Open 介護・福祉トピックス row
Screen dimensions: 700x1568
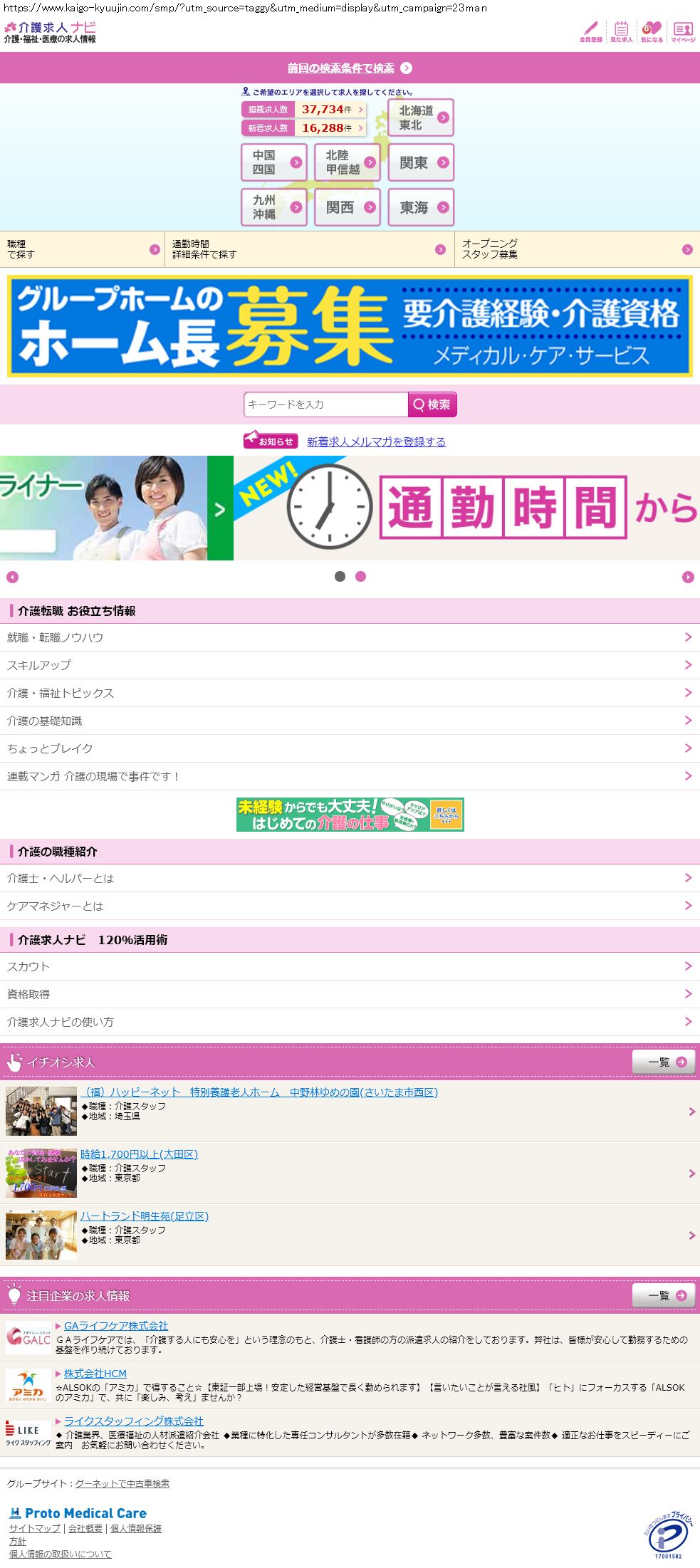350,693
